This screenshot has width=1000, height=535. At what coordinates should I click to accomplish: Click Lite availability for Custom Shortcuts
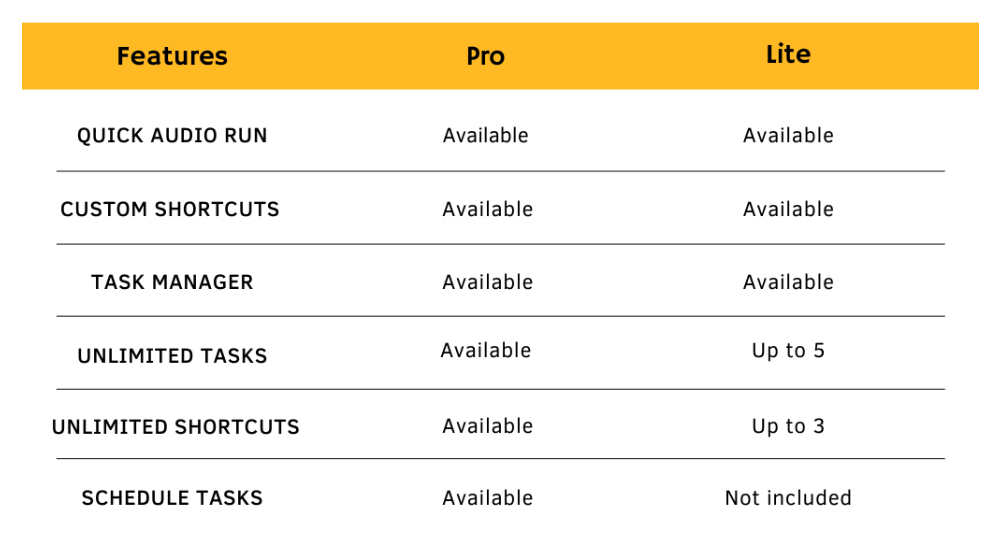(788, 210)
